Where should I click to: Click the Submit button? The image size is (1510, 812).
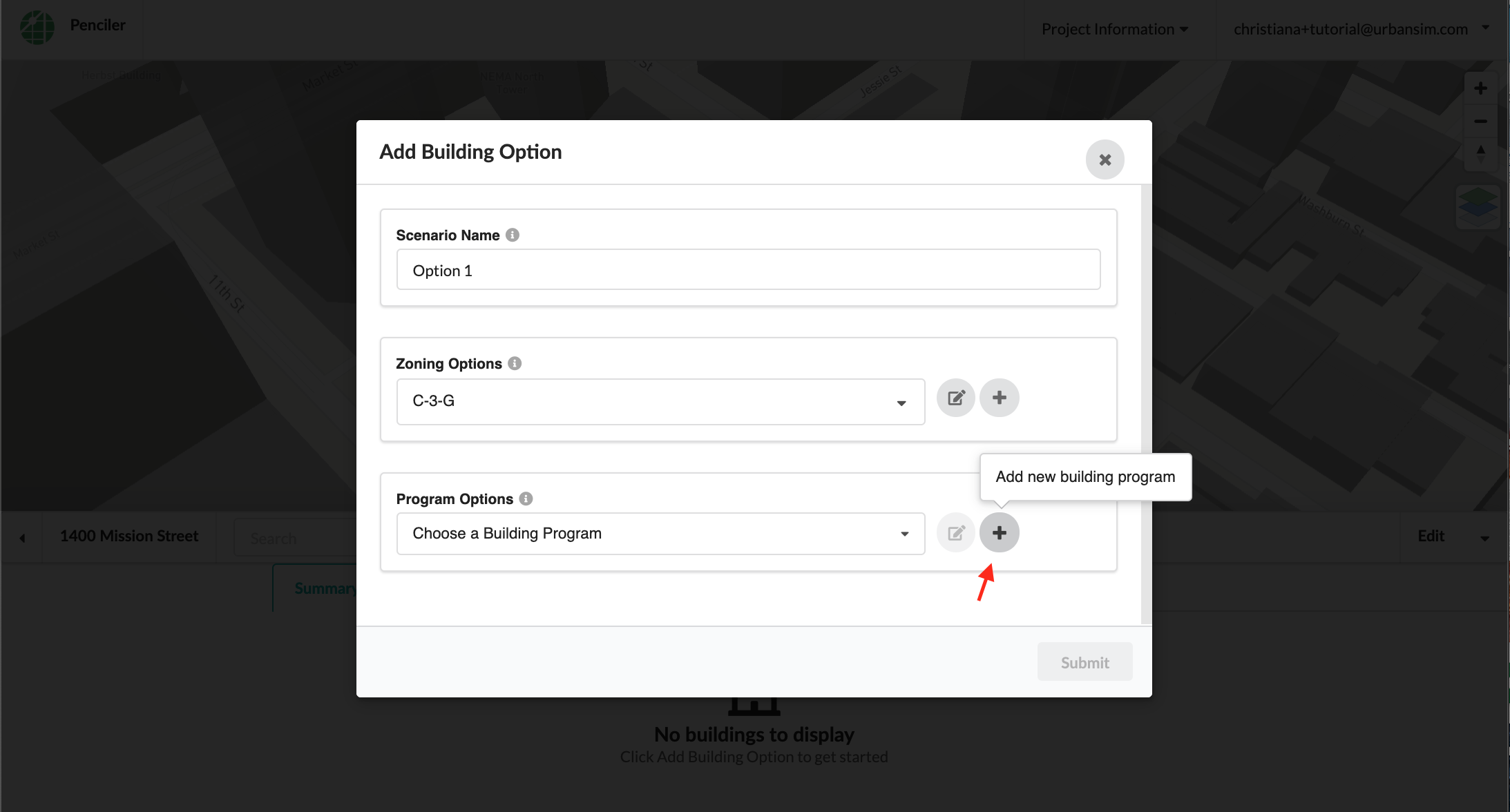pyautogui.click(x=1085, y=661)
